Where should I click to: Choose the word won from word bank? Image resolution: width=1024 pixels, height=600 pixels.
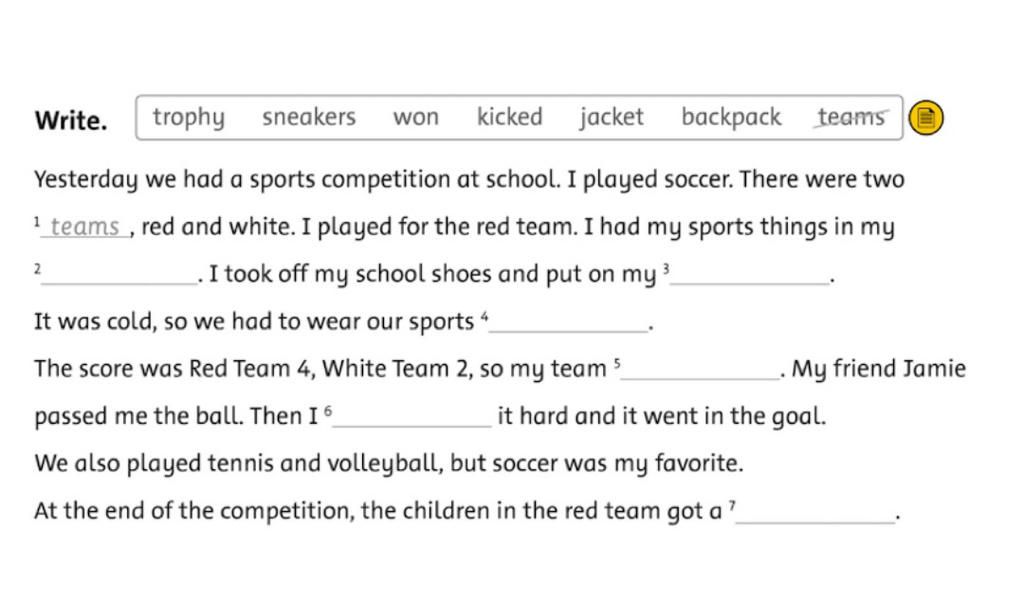416,118
